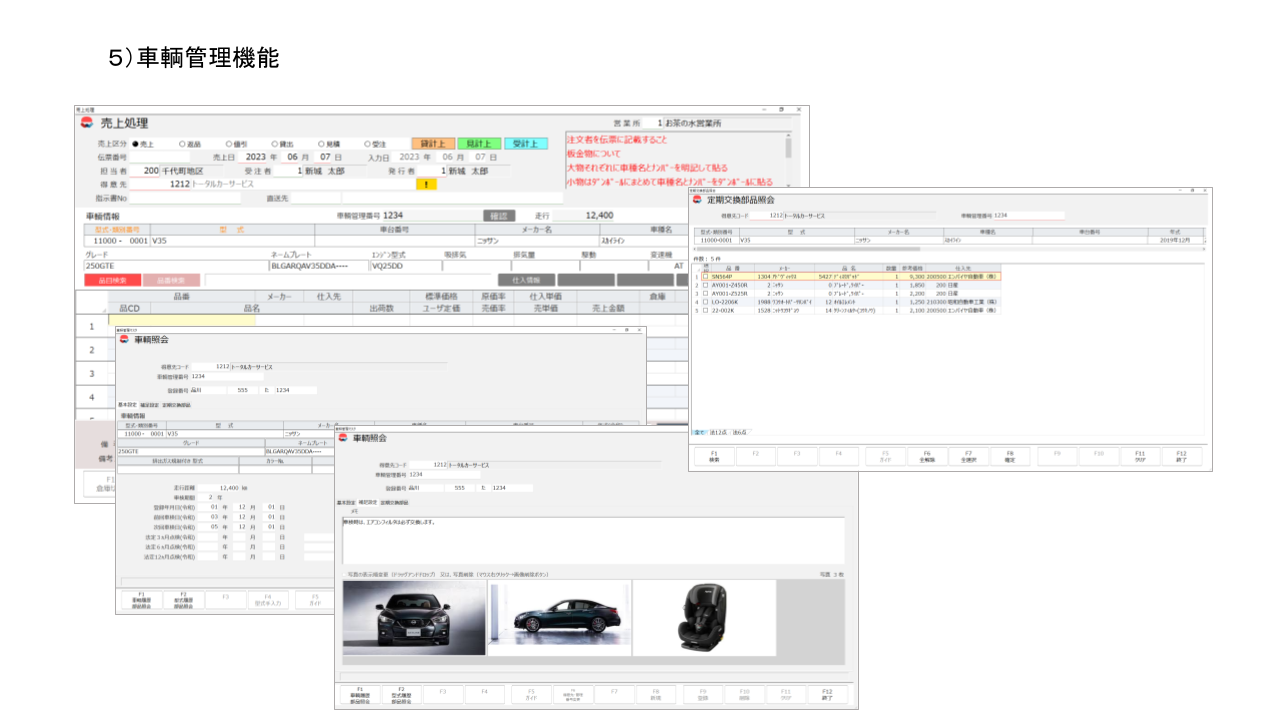
Task: Click the red notes panel vertical scrollbar
Action: point(788,160)
